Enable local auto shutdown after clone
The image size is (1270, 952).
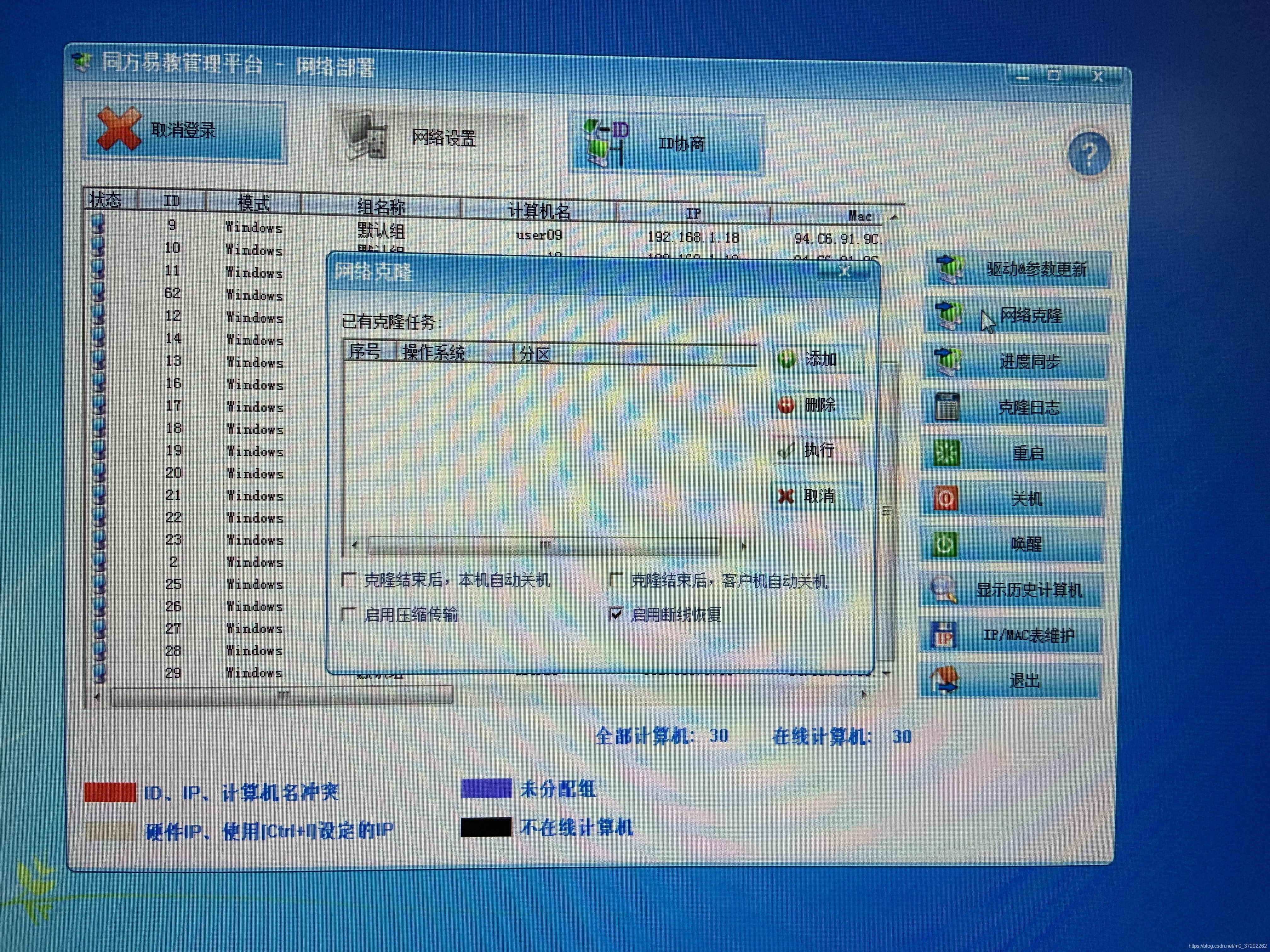point(348,580)
